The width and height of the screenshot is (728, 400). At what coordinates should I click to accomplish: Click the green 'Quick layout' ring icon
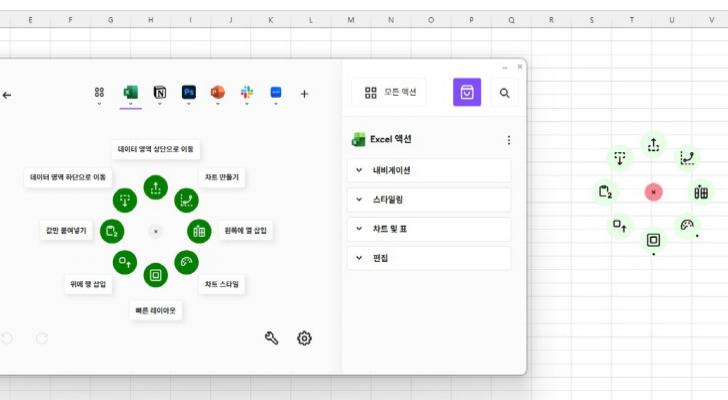(x=155, y=274)
